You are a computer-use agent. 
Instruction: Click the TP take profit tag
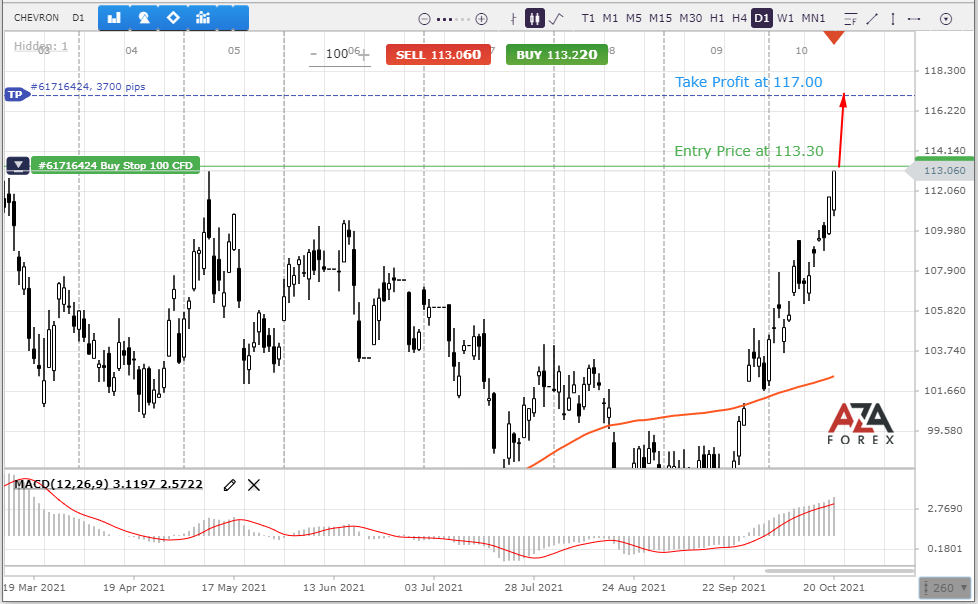point(16,95)
